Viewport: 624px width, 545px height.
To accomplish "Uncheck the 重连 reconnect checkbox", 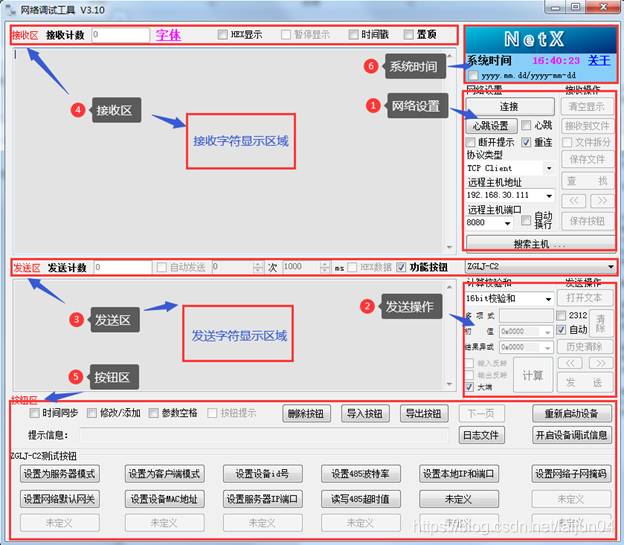I will coord(527,142).
